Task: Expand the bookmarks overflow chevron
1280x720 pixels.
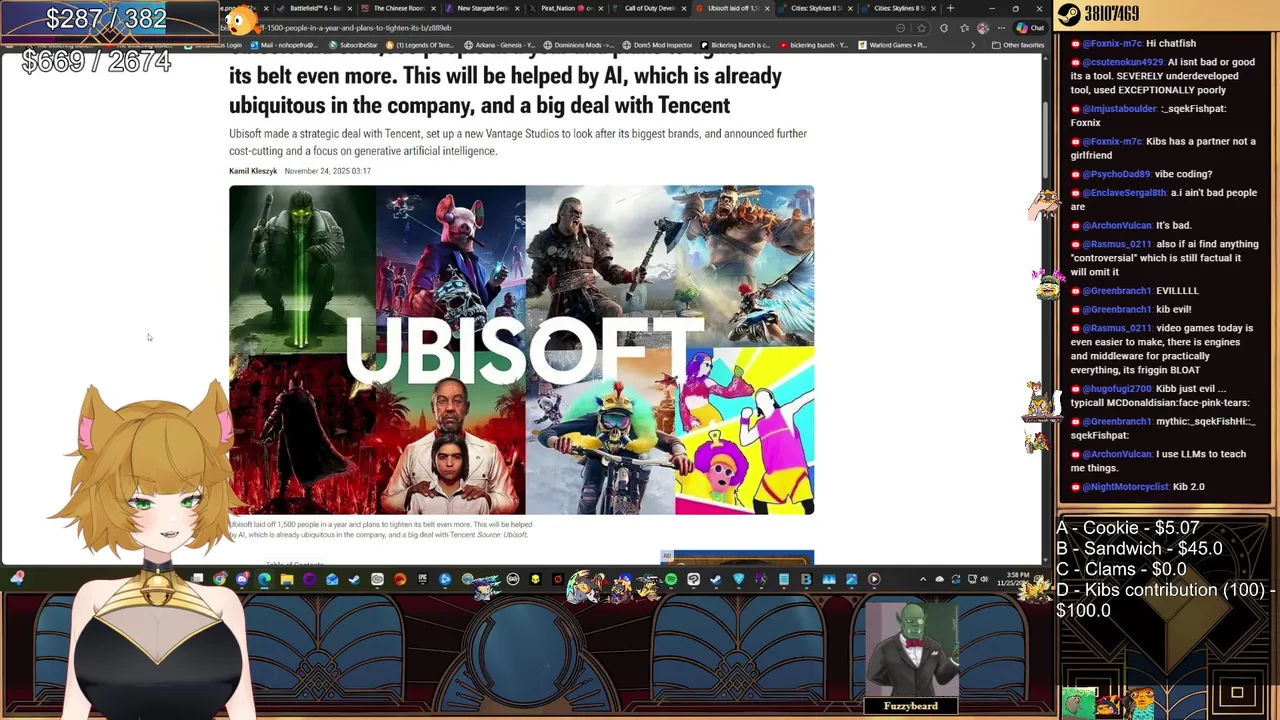Action: pyautogui.click(x=973, y=45)
